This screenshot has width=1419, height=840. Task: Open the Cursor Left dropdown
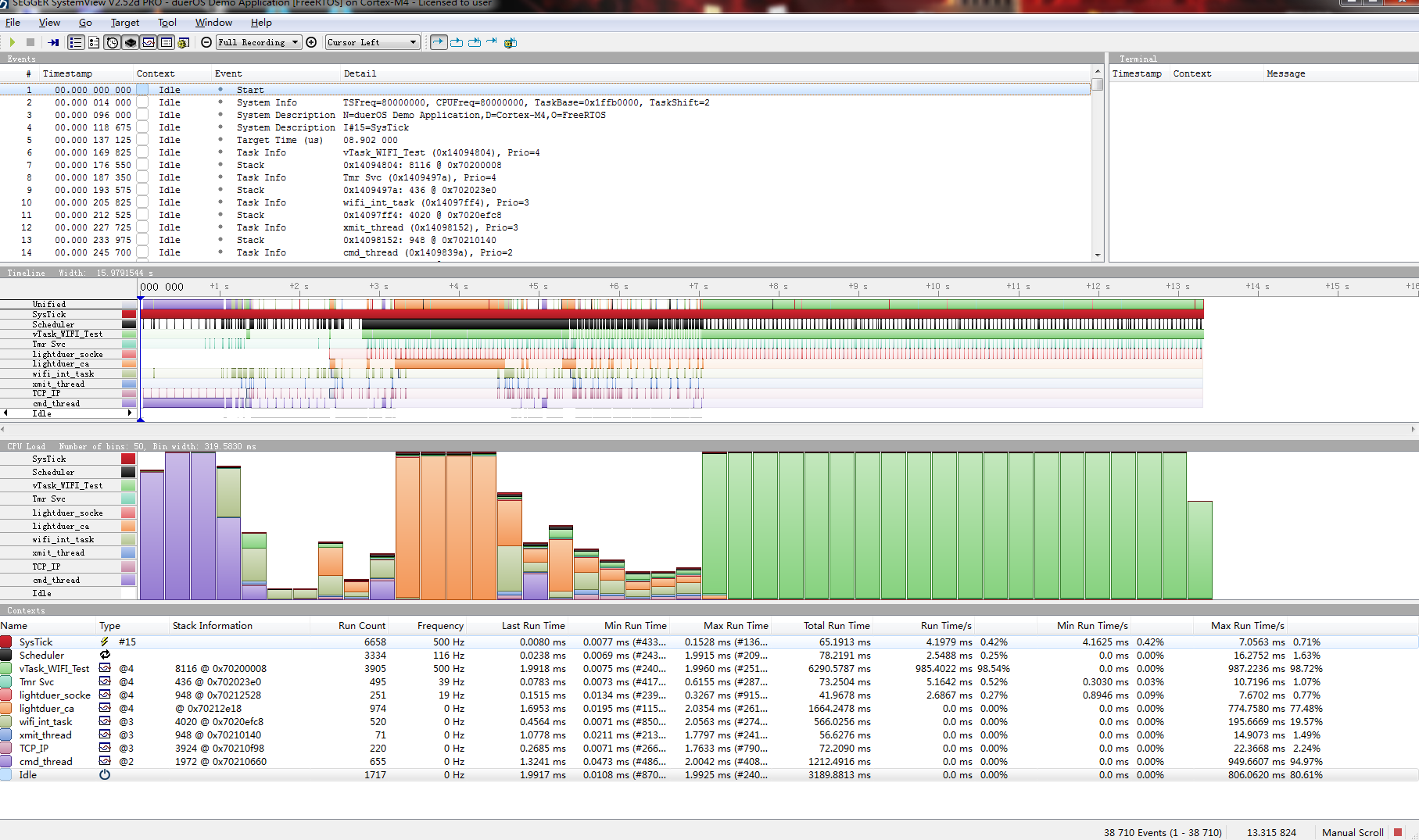click(x=373, y=42)
